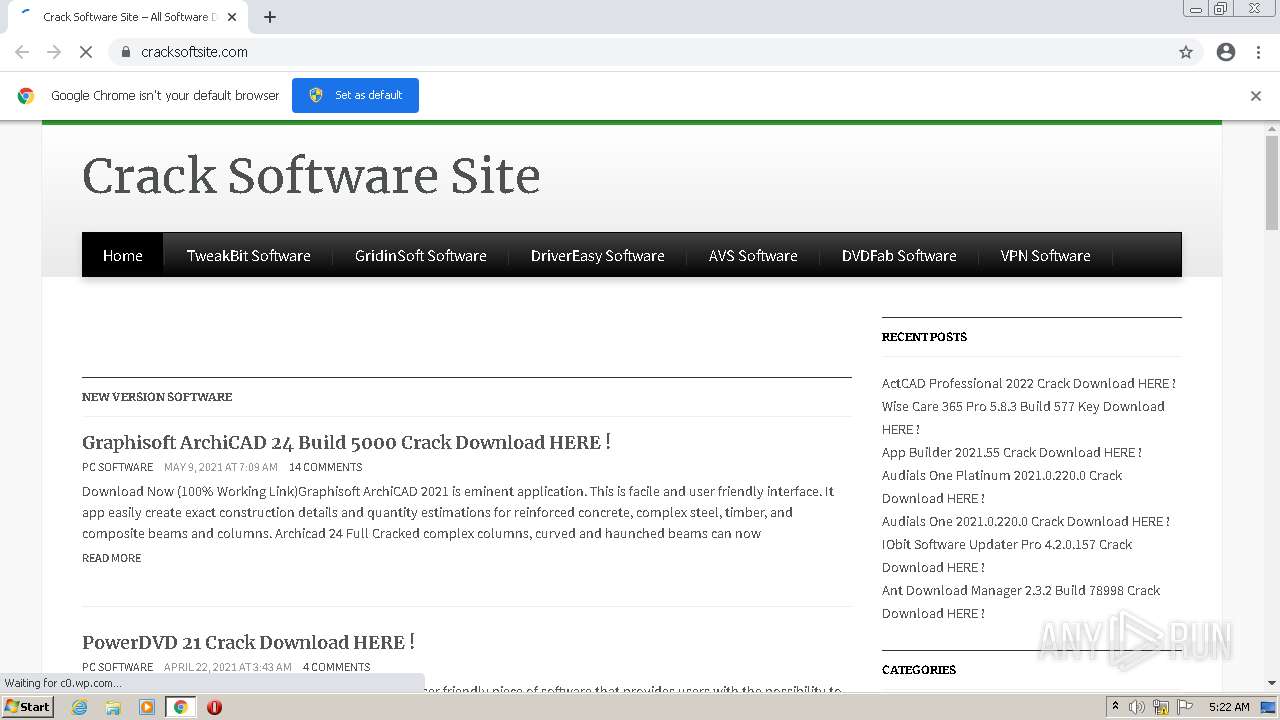Open the Chrome profile avatar menu

pos(1226,52)
